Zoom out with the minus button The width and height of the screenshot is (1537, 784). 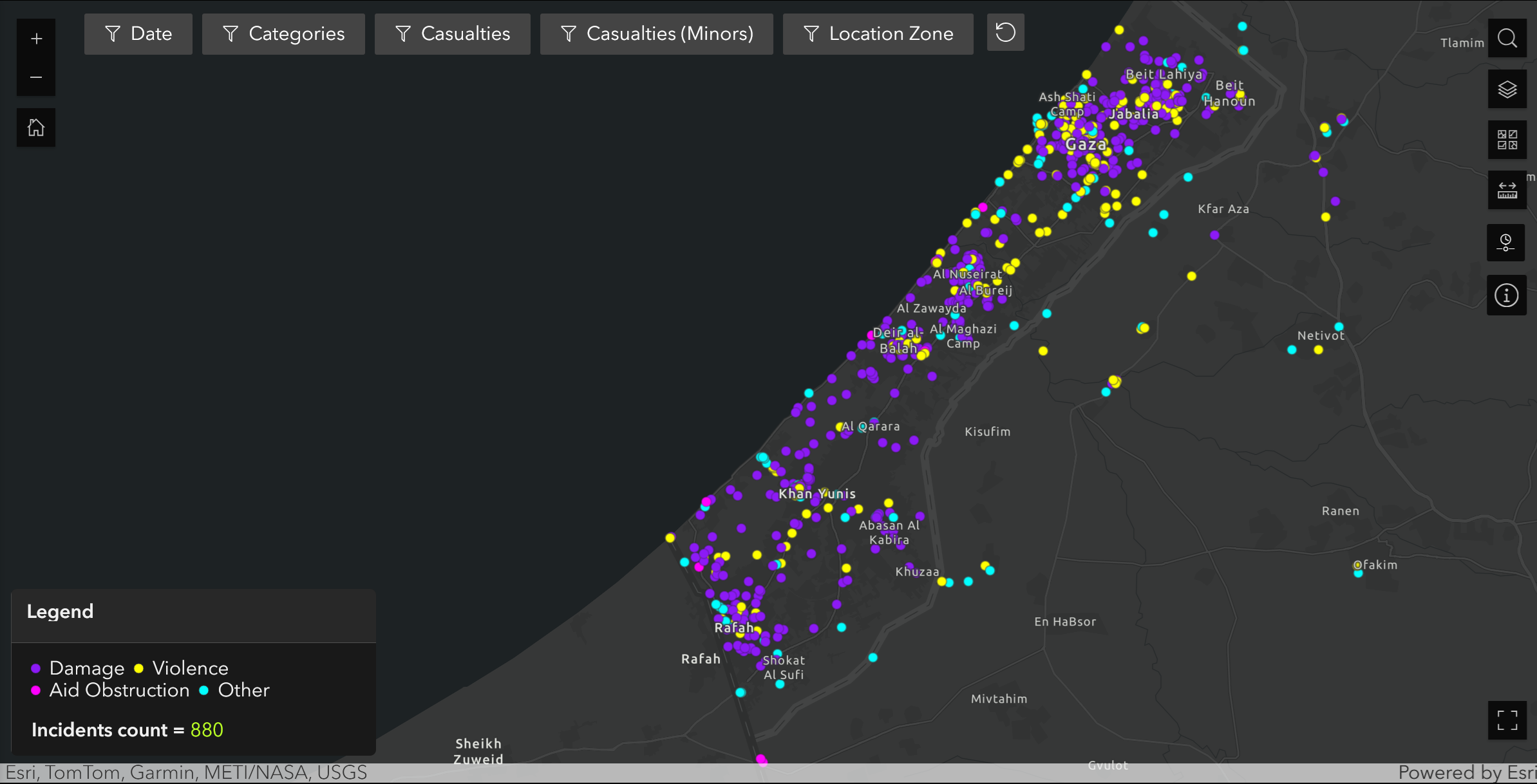coord(36,77)
